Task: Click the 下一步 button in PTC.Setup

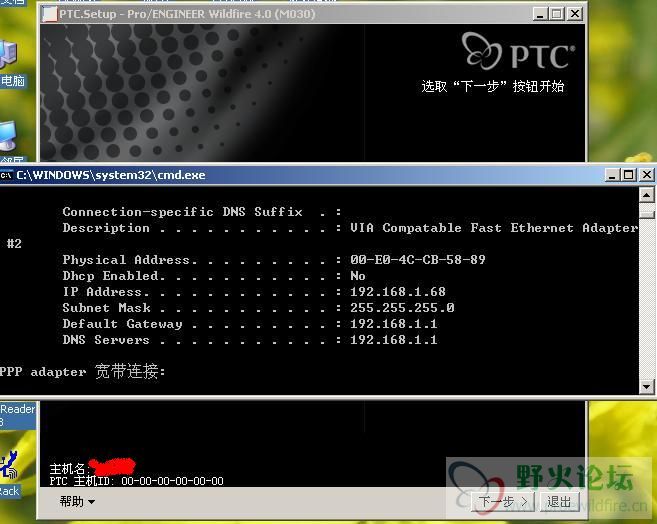Action: coord(503,502)
